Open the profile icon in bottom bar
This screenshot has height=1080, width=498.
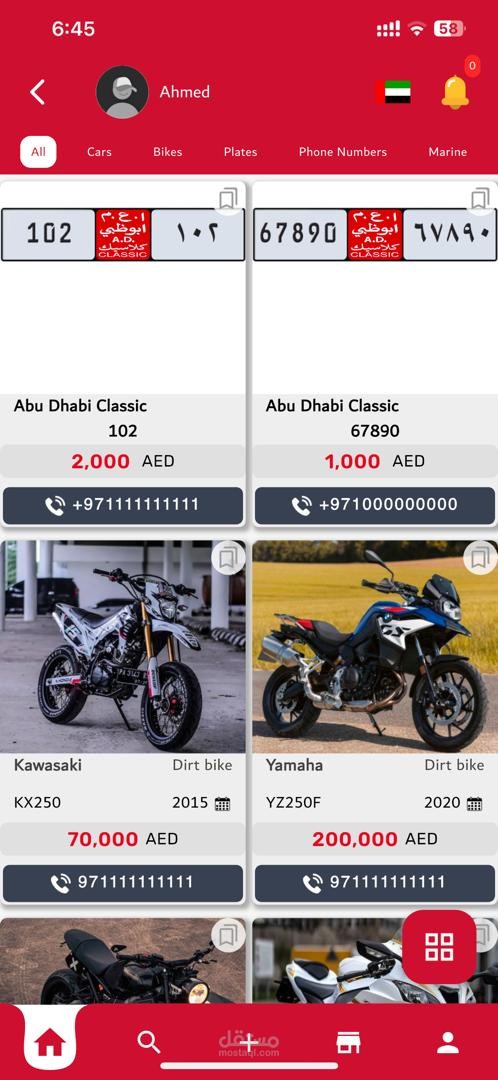click(448, 1042)
